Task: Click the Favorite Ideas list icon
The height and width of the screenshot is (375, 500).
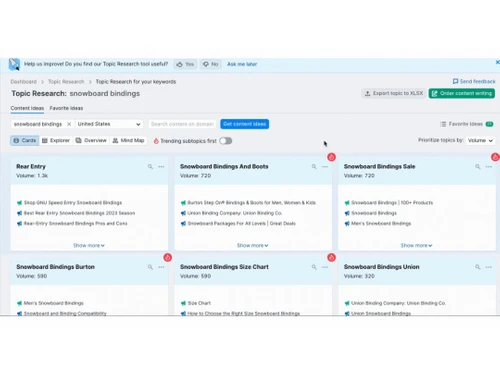Action: 443,124
